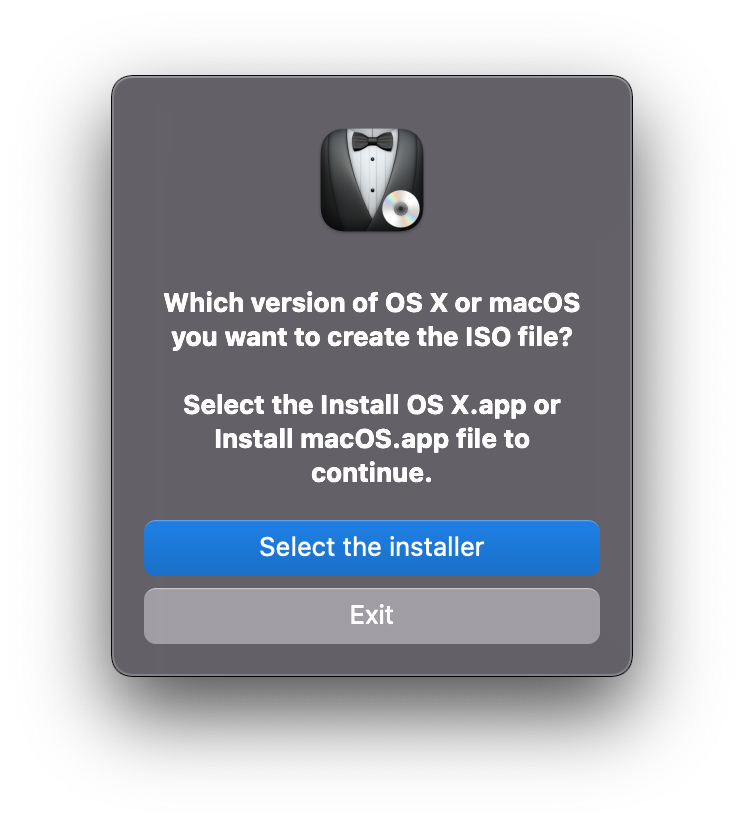Image resolution: width=744 pixels, height=824 pixels.
Task: Choose the blue Select the installer button
Action: click(372, 548)
